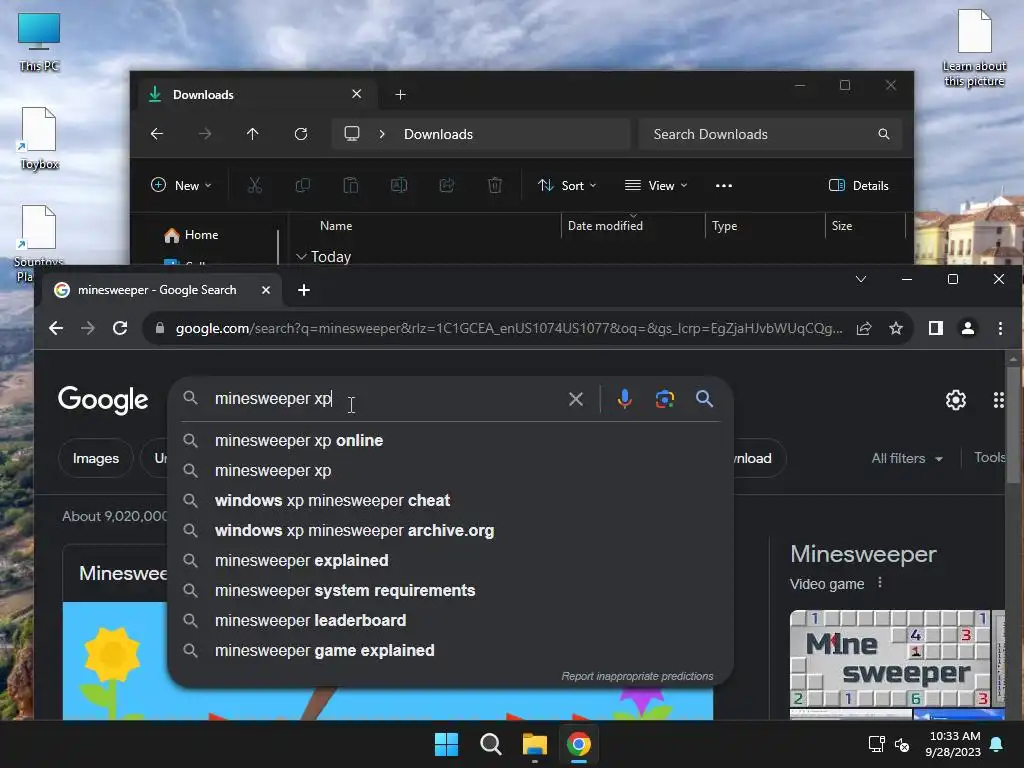Viewport: 1024px width, 768px height.
Task: Choose suggestion minesweeper explained
Action: (x=451, y=561)
